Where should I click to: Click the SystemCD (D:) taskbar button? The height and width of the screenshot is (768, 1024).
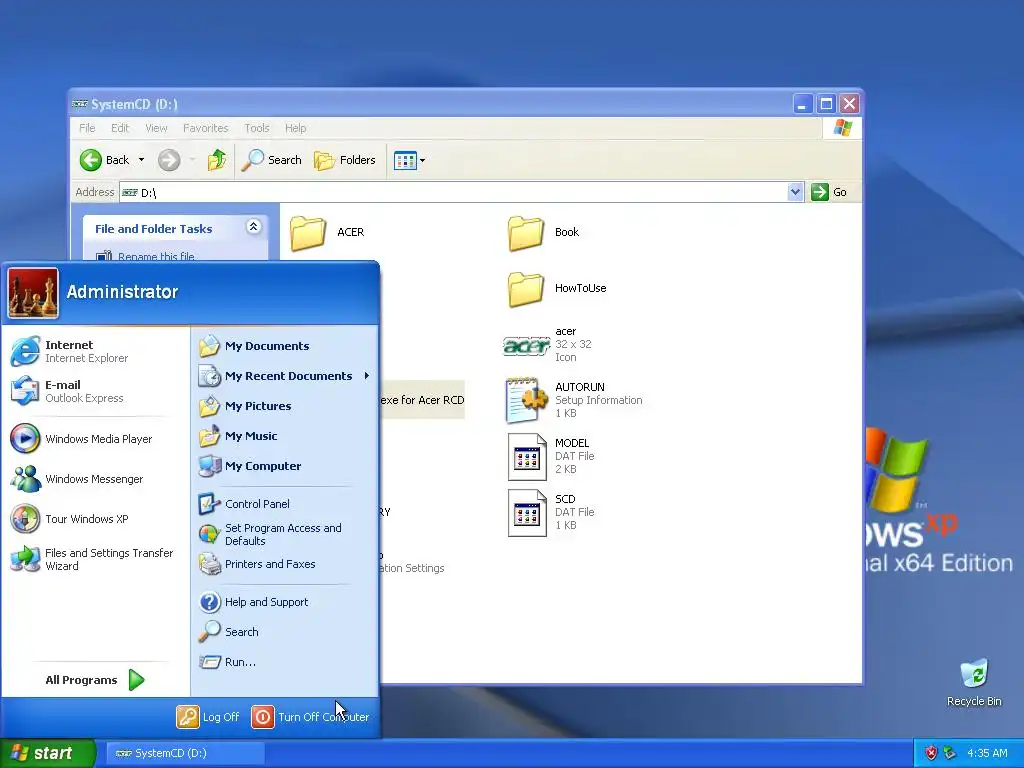tap(185, 754)
